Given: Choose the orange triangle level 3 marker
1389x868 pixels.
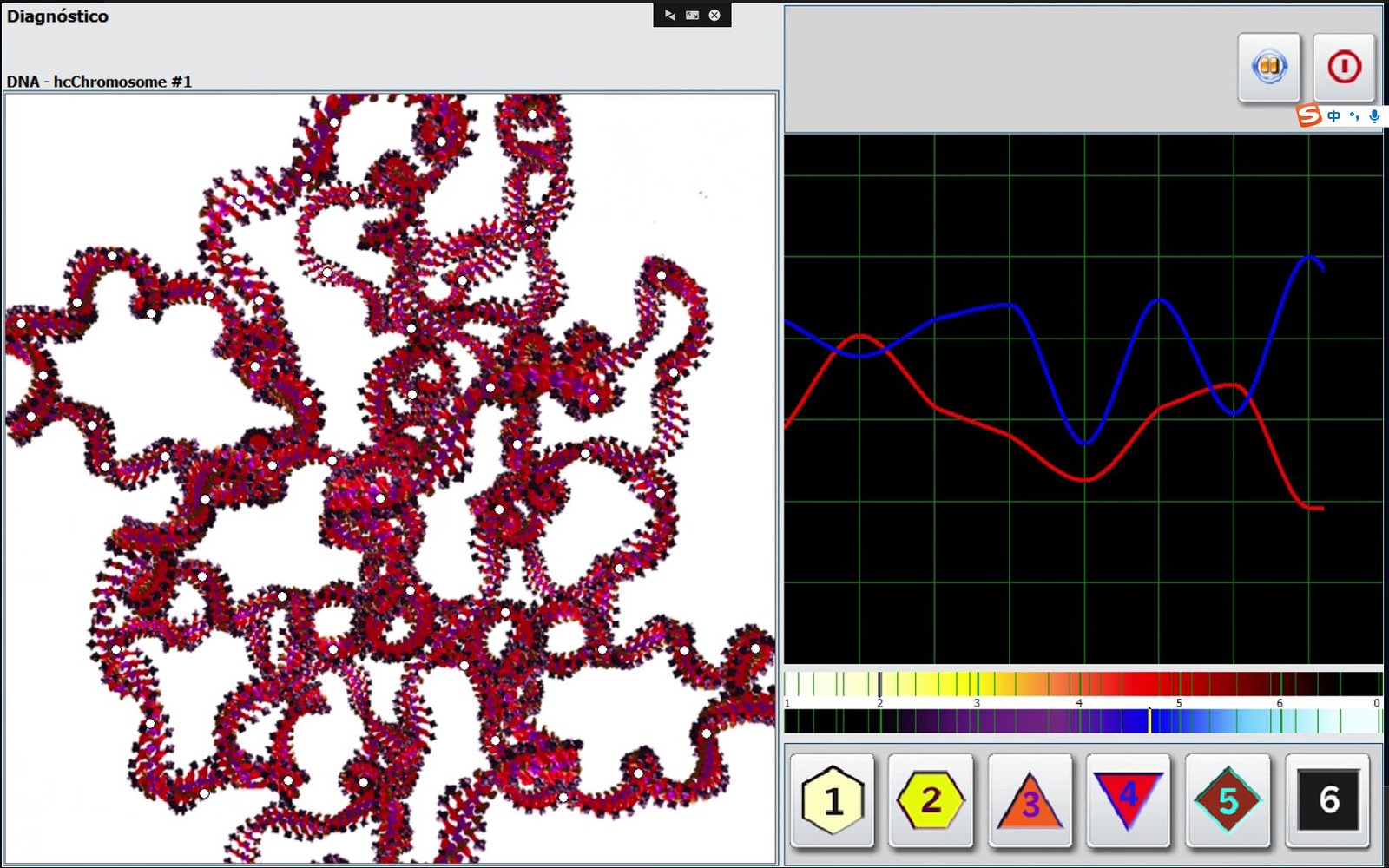Looking at the screenshot, I should (x=1030, y=800).
